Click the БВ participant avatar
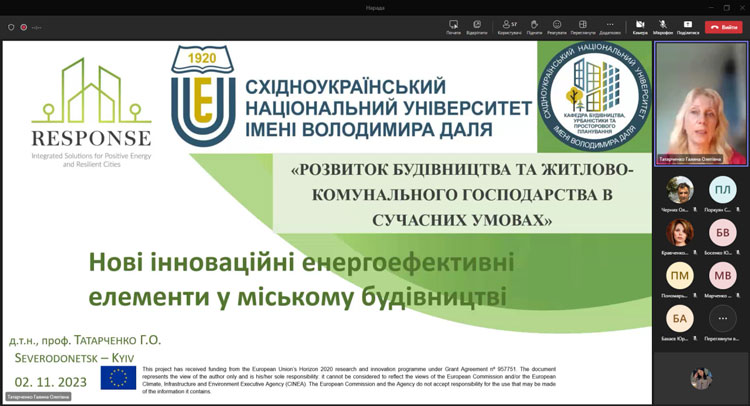The width and height of the screenshot is (750, 406). click(x=723, y=233)
